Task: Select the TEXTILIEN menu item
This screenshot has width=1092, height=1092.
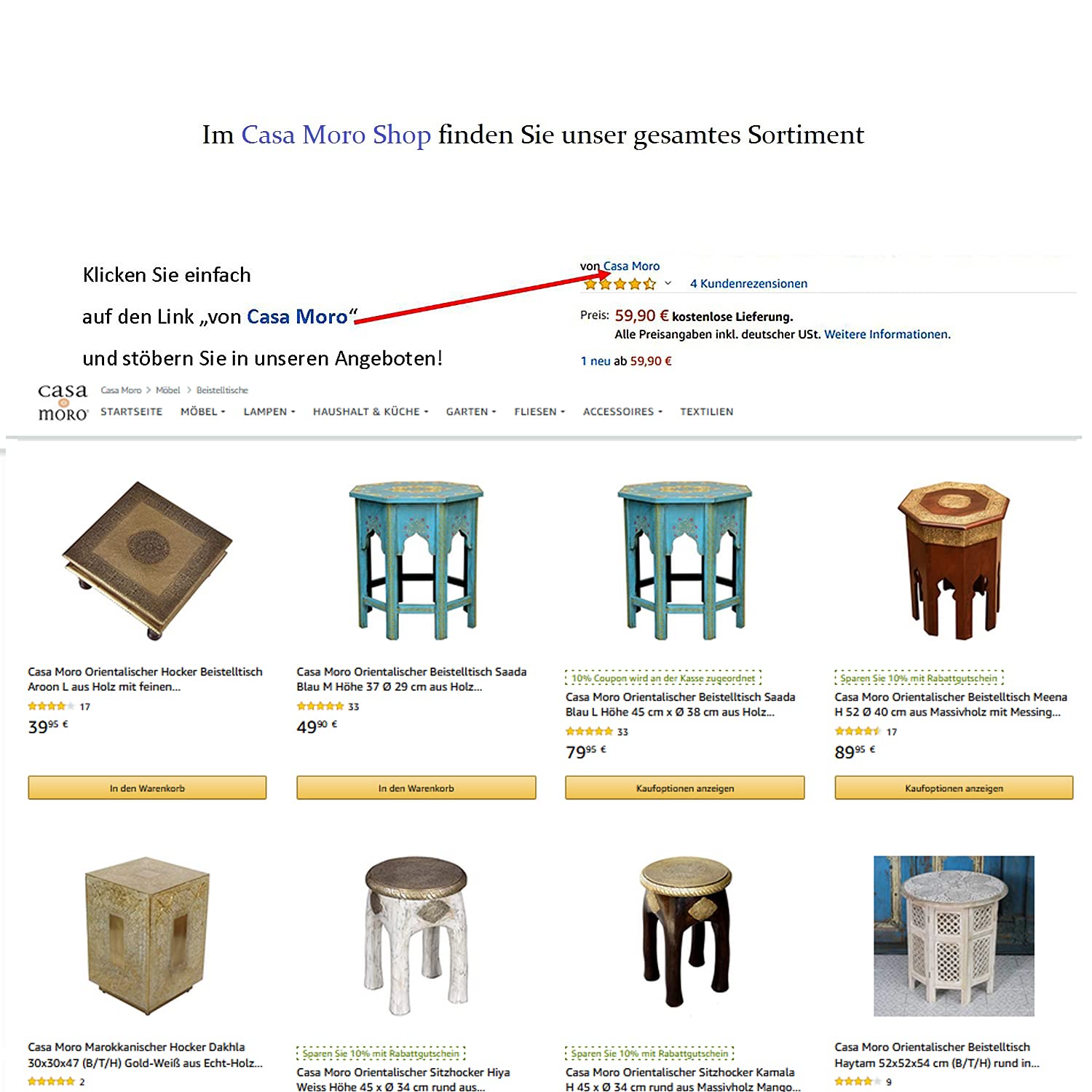Action: (706, 411)
